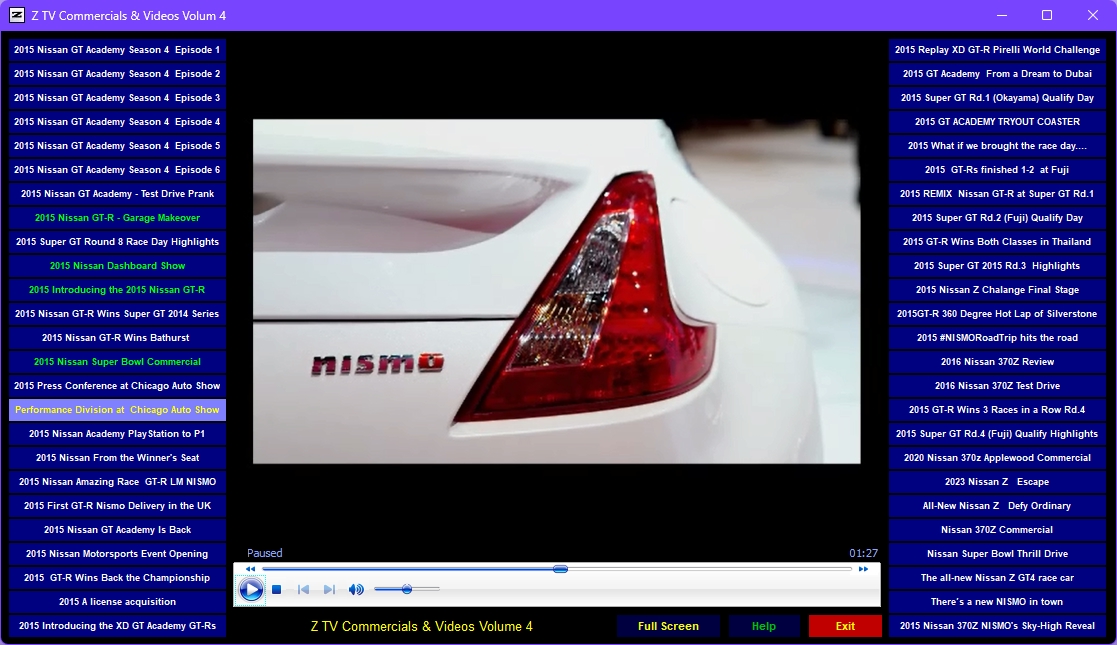Play GT-R 360 Degree Hot Lap of Silverstone

click(x=997, y=314)
